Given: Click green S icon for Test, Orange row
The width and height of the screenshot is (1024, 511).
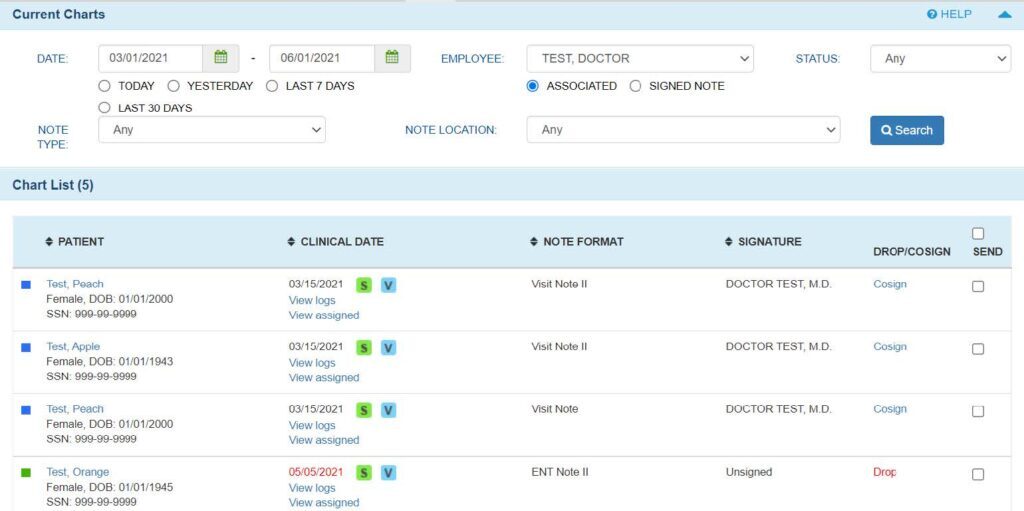Looking at the screenshot, I should [x=364, y=473].
